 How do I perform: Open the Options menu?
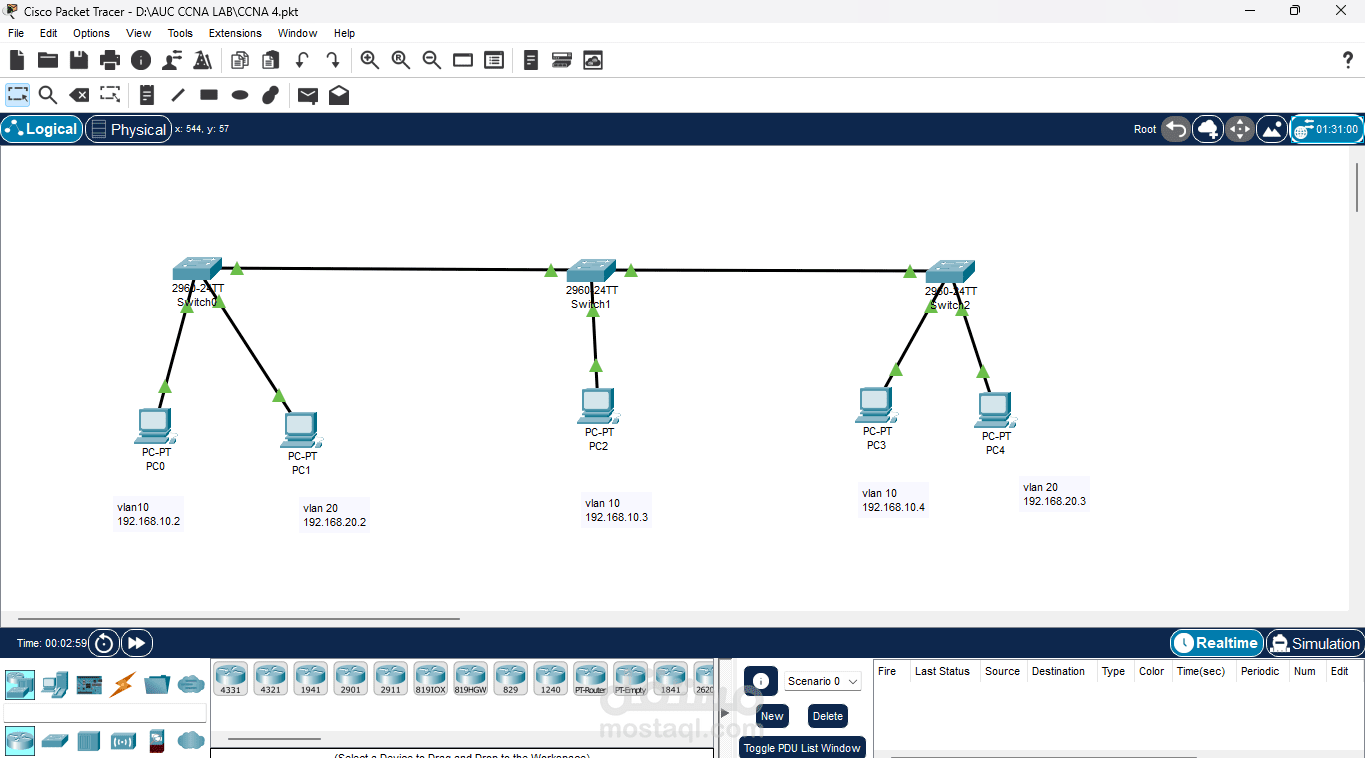(x=91, y=33)
